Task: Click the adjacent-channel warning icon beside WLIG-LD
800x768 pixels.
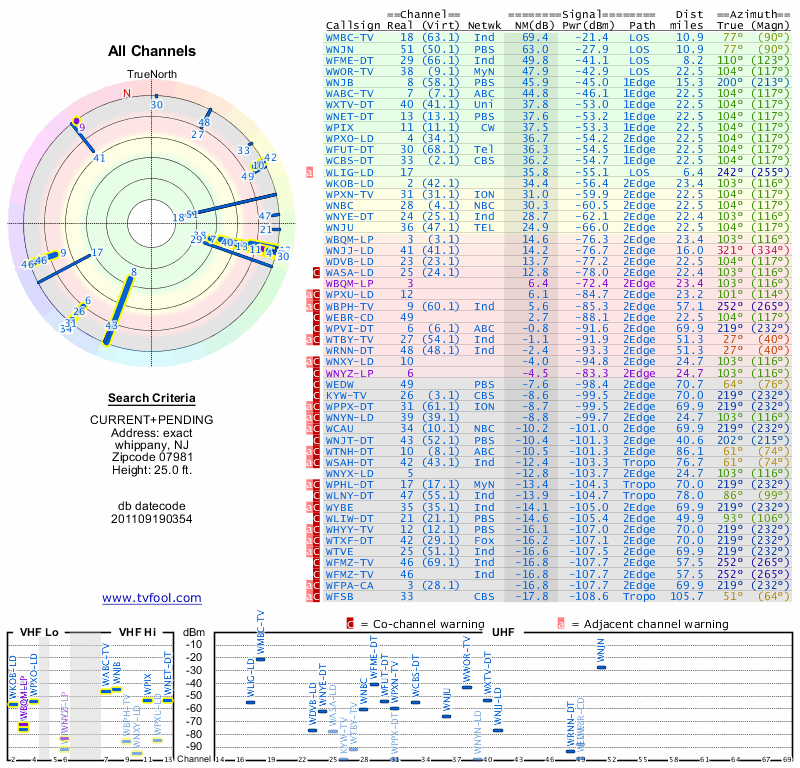Action: click(309, 172)
